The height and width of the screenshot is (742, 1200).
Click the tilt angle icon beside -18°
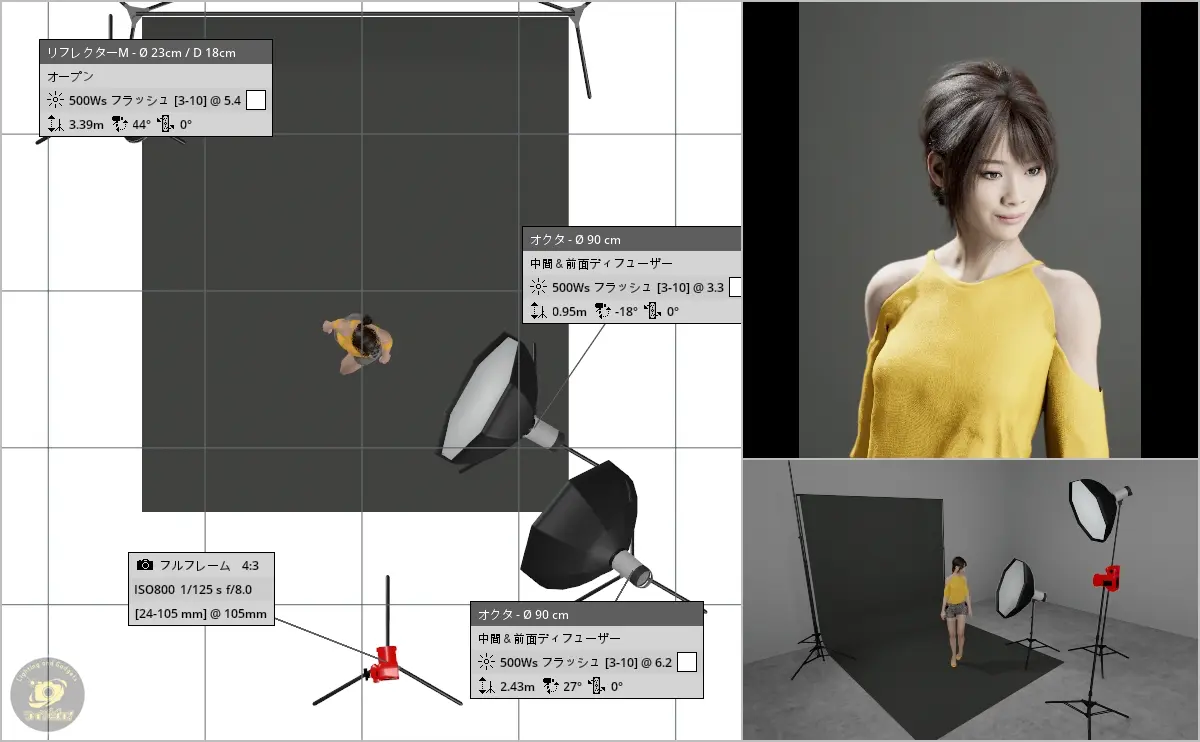pyautogui.click(x=602, y=311)
